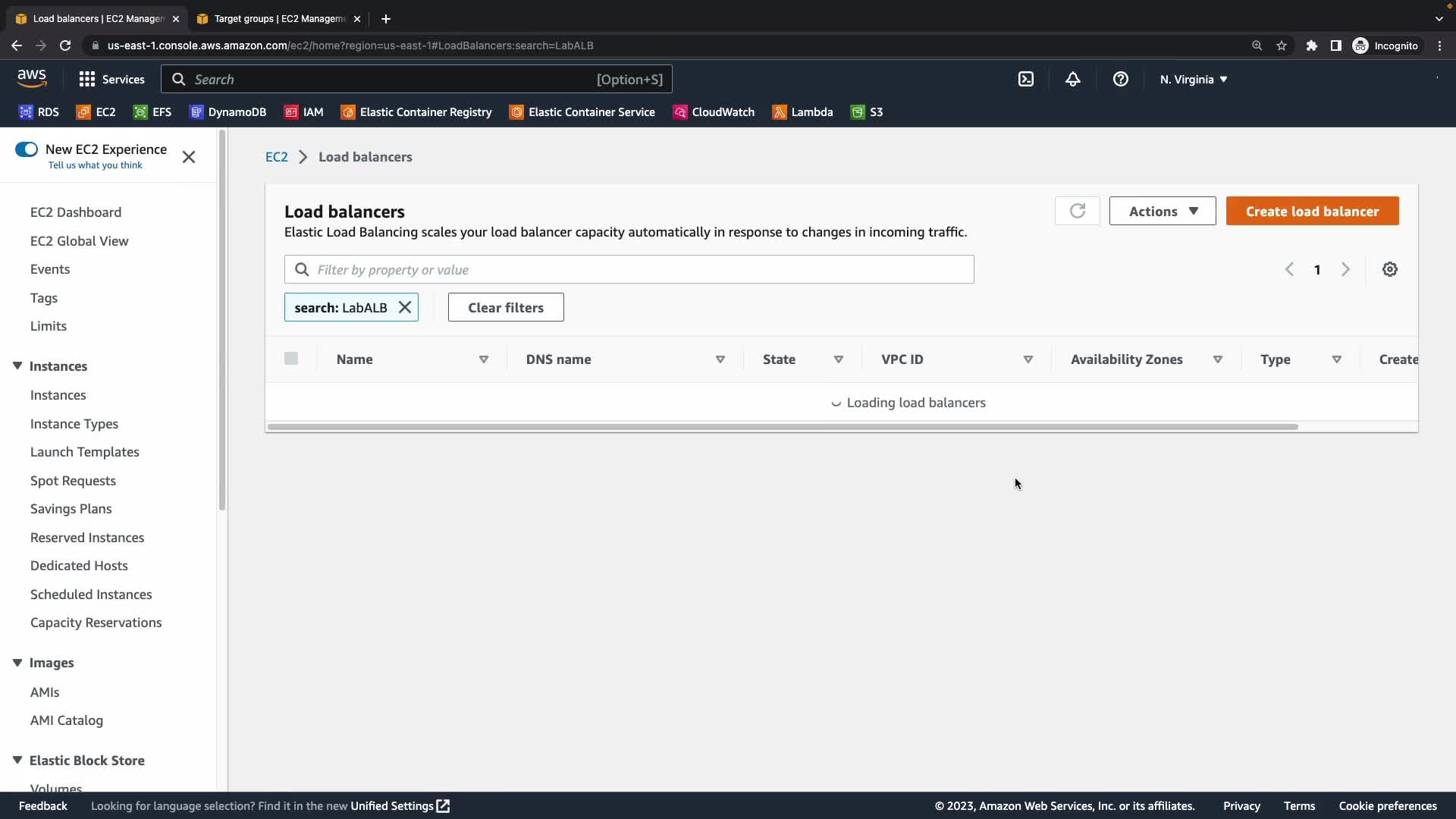The height and width of the screenshot is (819, 1456).
Task: Refresh the load balancers list
Action: [x=1077, y=211]
